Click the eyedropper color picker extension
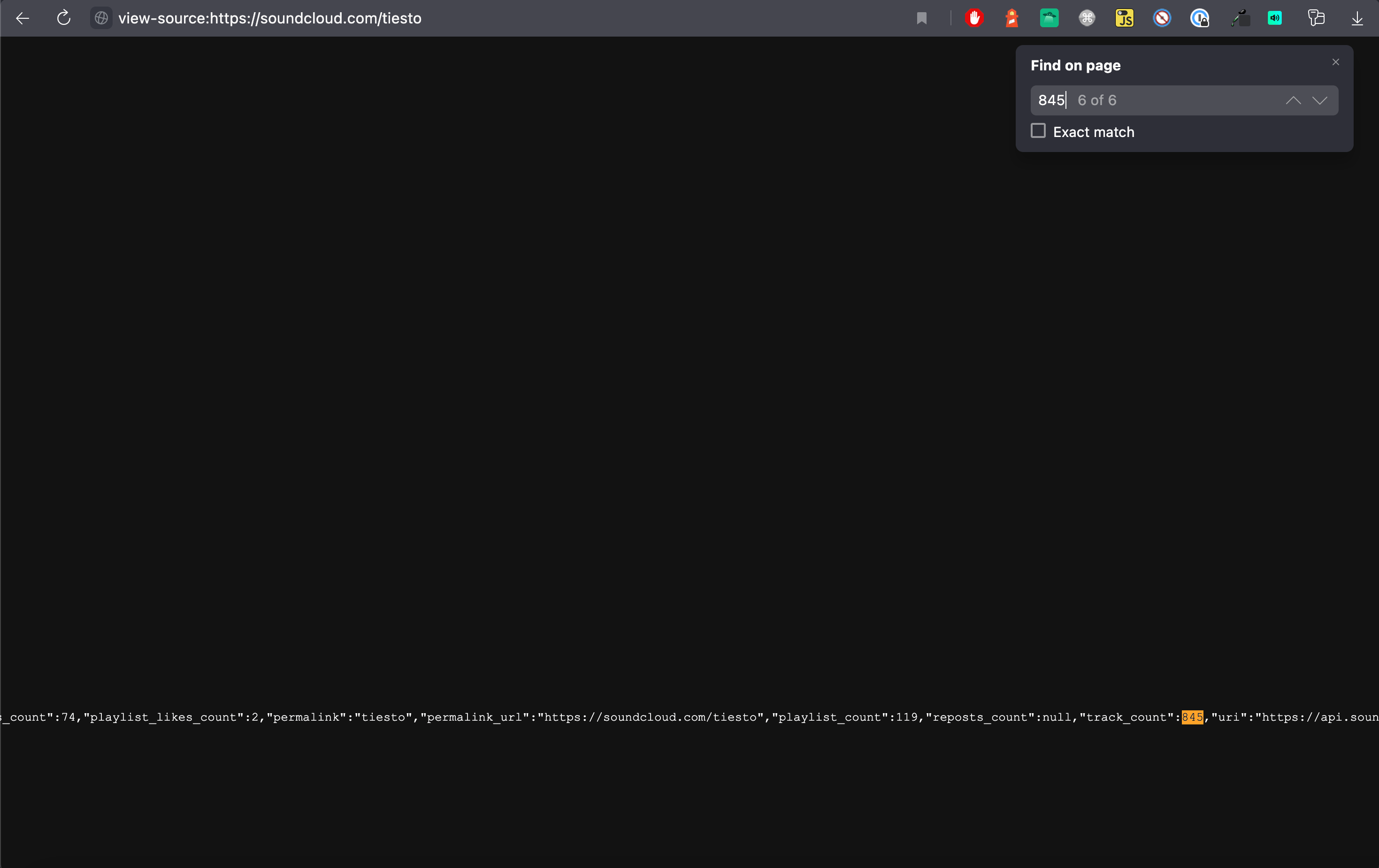 (1241, 18)
